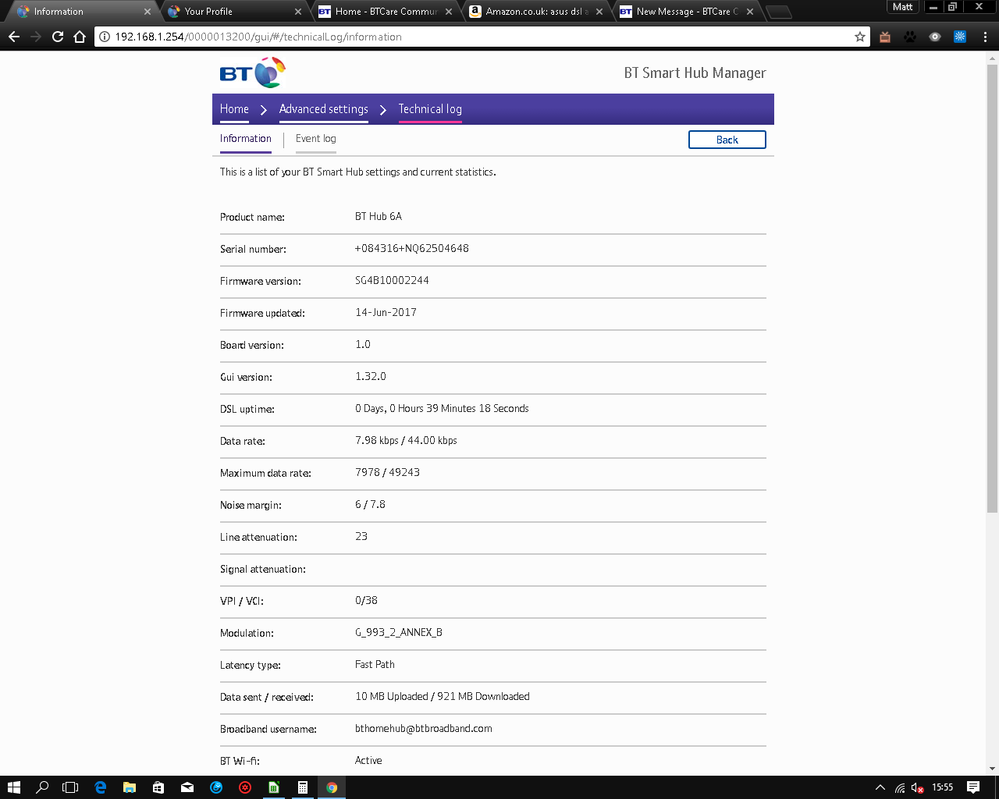The image size is (999, 799).
Task: Click bthomehub@btbroadband.com username
Action: 424,728
